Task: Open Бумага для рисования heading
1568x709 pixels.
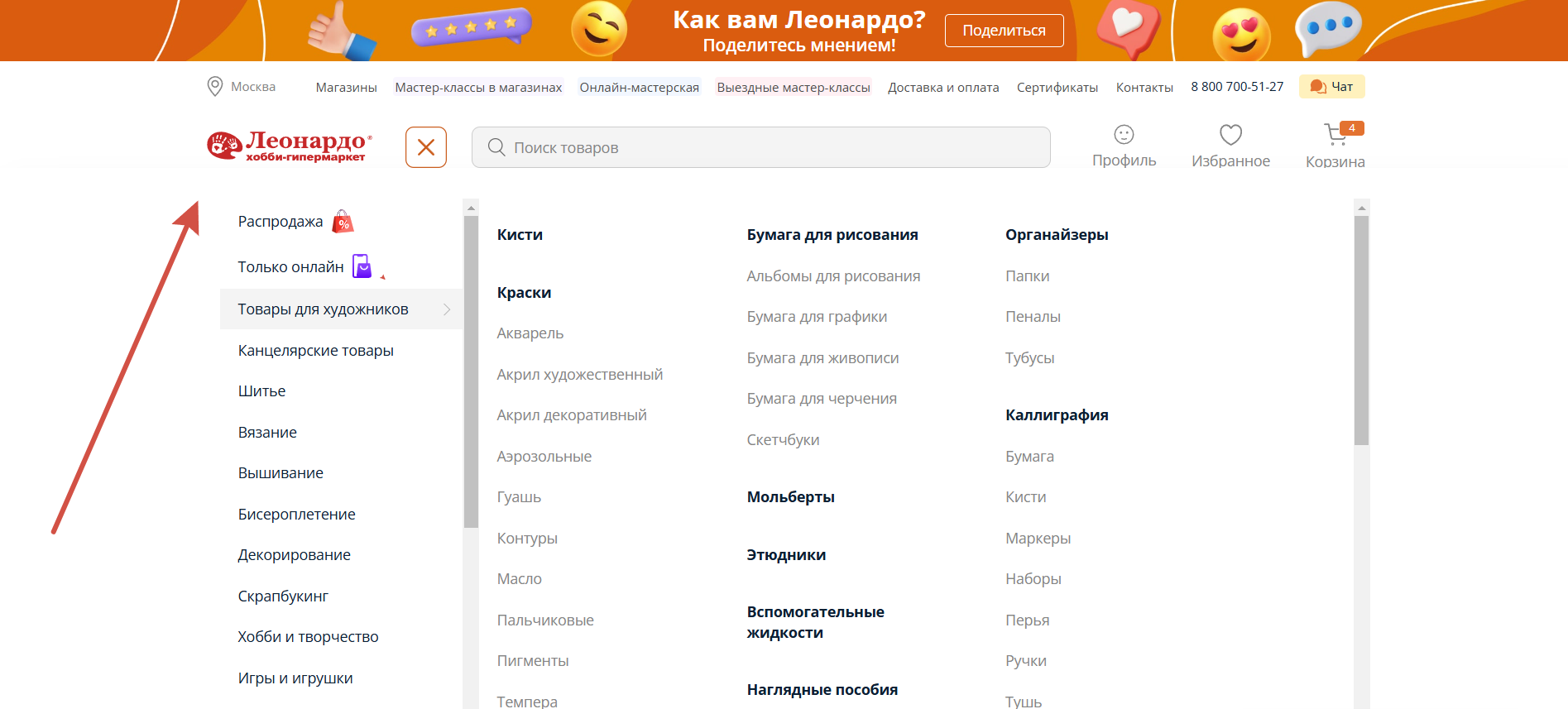Action: click(832, 235)
